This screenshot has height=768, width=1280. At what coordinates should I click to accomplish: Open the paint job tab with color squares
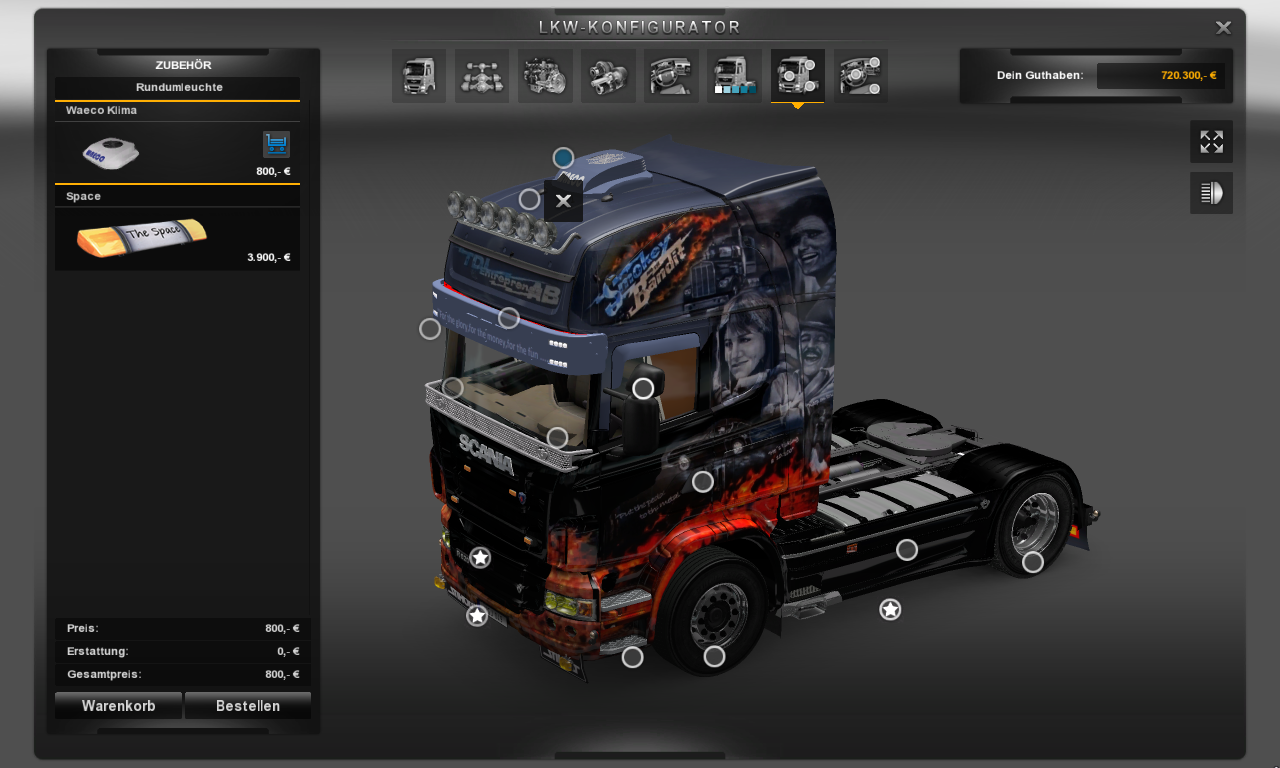point(734,76)
